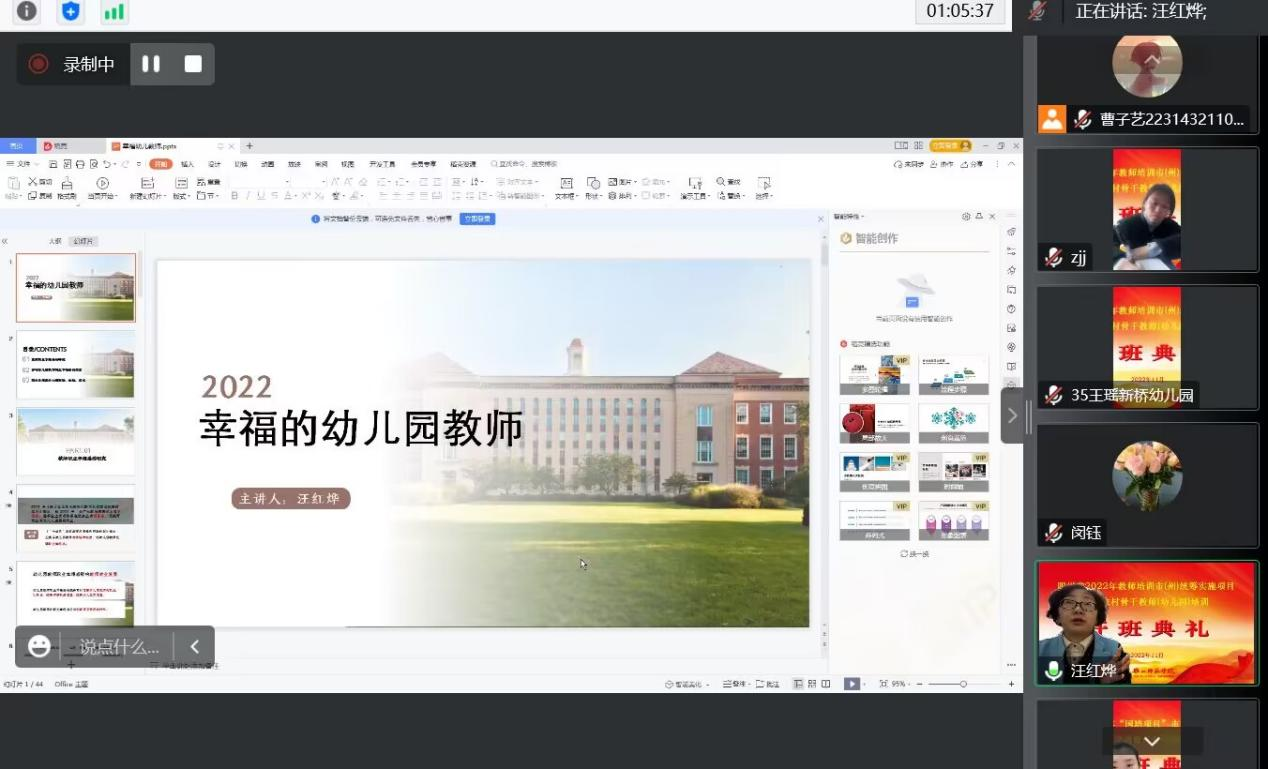Switch to slide sorter view

(812, 684)
